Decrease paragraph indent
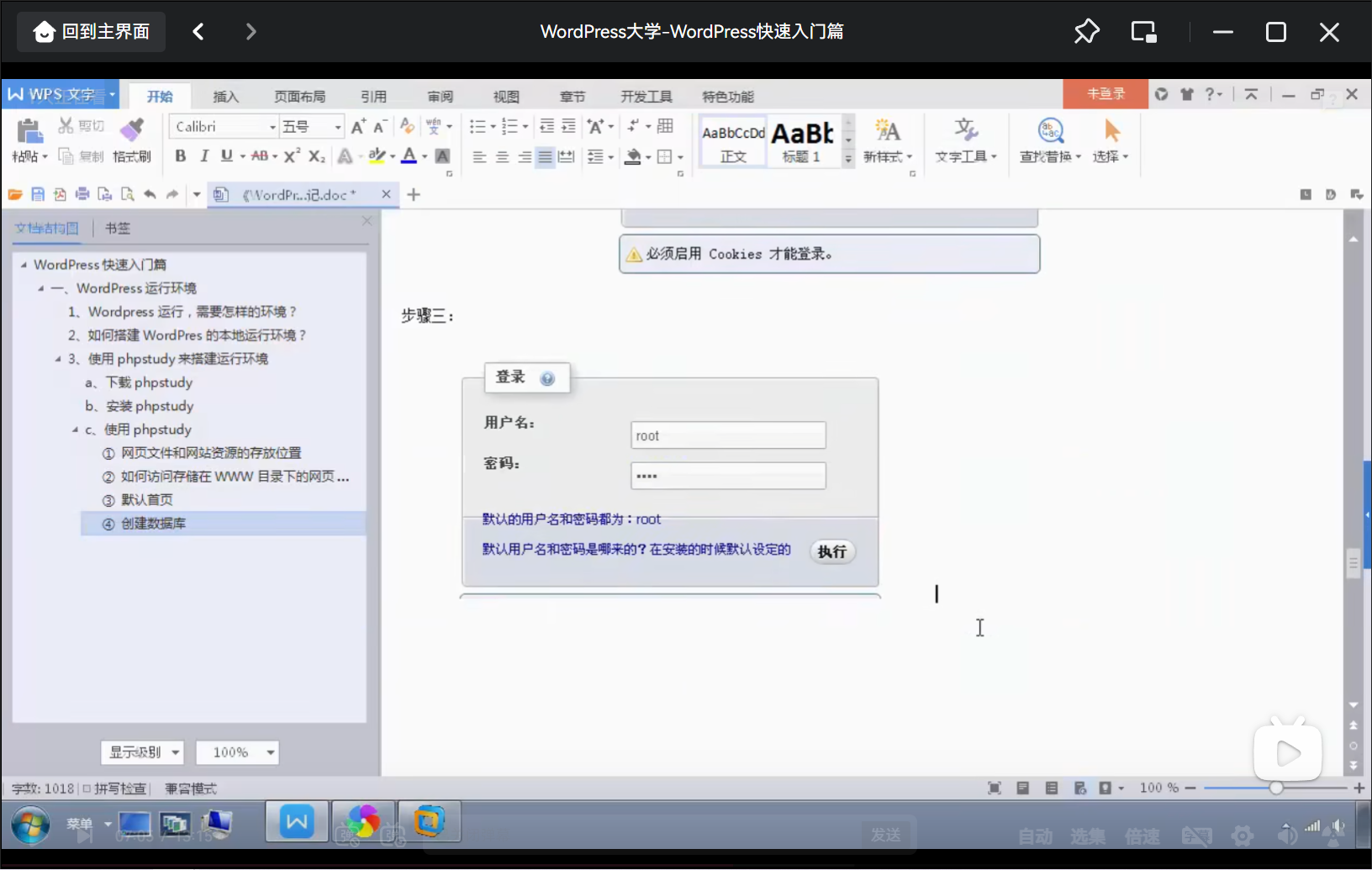Screen dimensions: 1372x870 (546, 126)
